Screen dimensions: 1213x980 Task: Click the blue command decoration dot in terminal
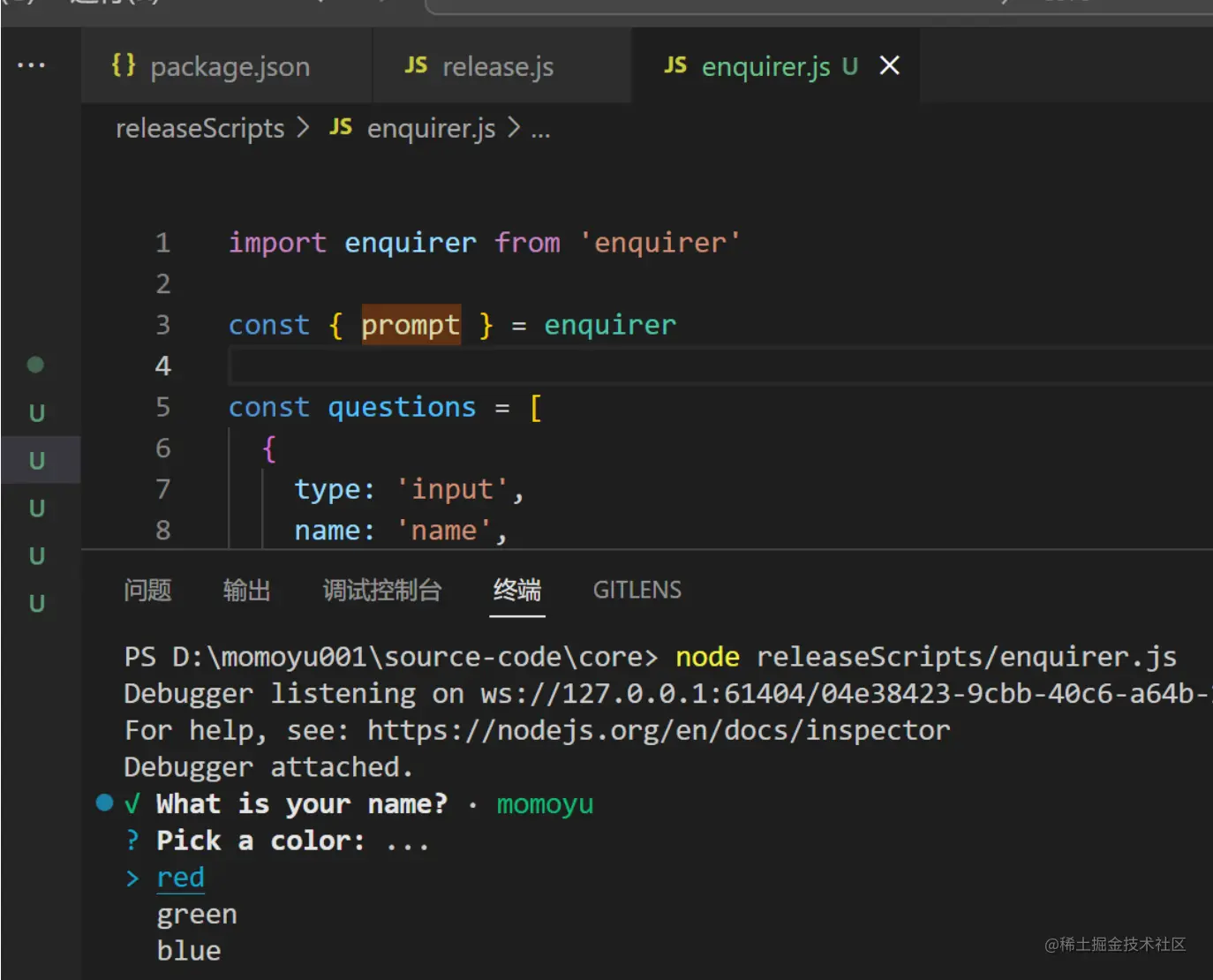(104, 803)
